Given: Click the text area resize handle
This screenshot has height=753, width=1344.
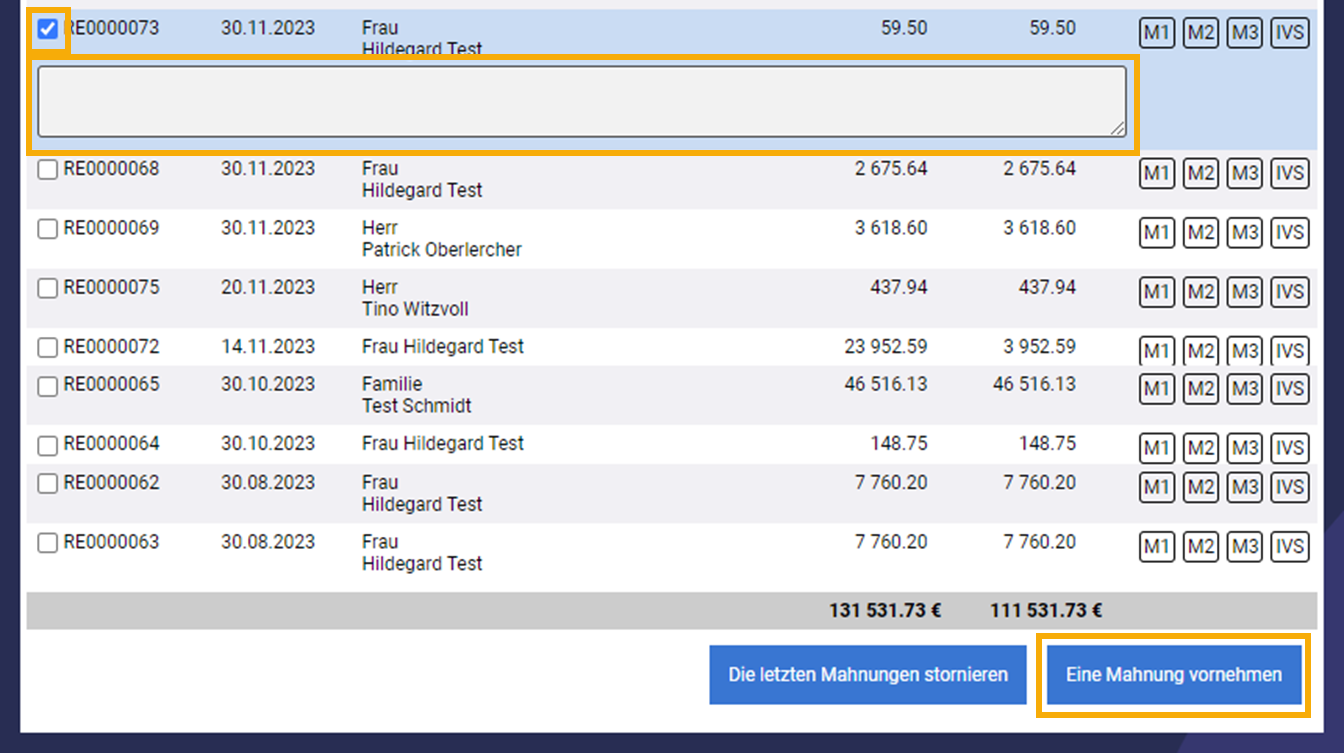Looking at the screenshot, I should (x=1118, y=128).
